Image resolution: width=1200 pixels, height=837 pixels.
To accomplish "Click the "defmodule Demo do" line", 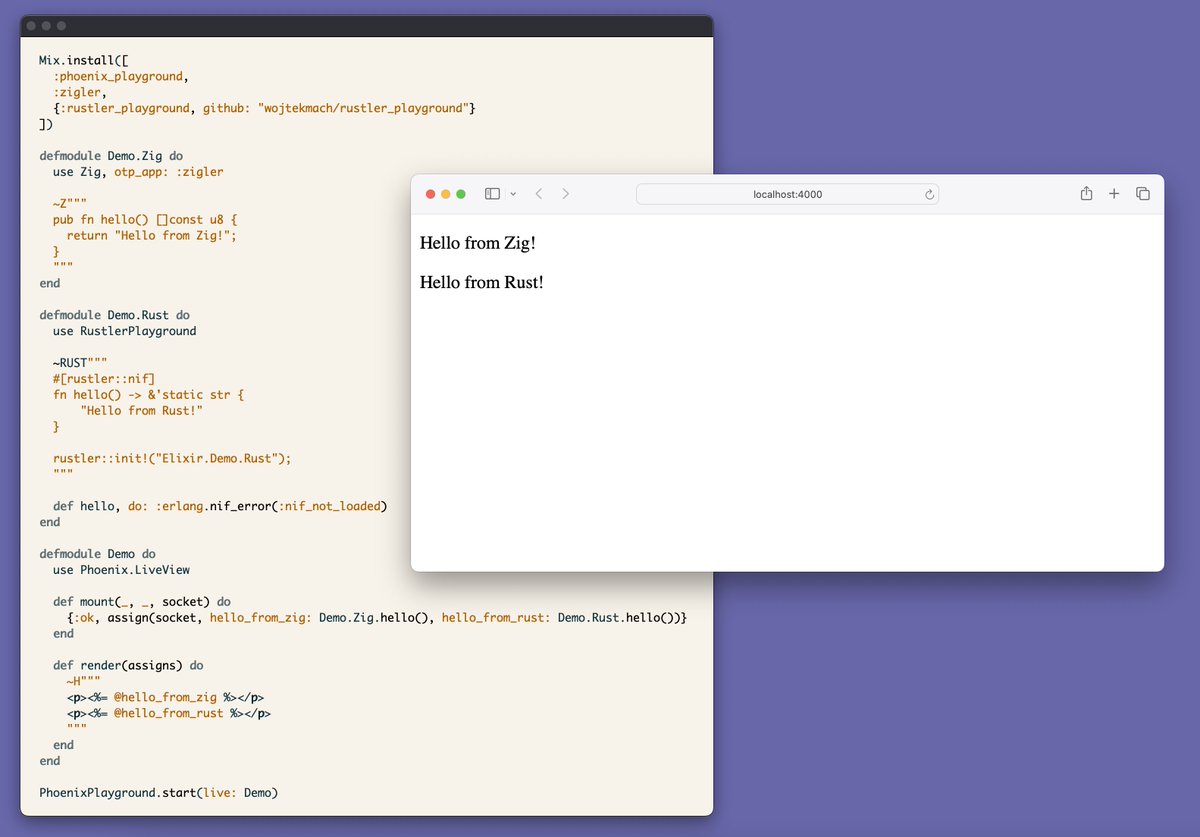I will 97,554.
